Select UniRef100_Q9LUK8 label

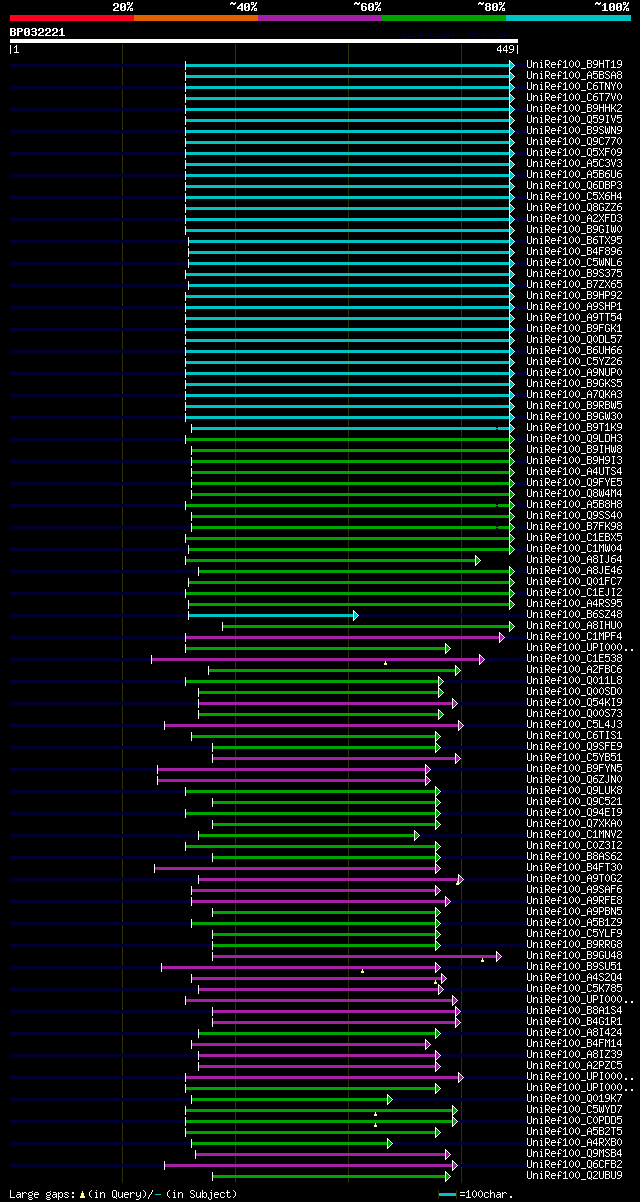(x=574, y=790)
